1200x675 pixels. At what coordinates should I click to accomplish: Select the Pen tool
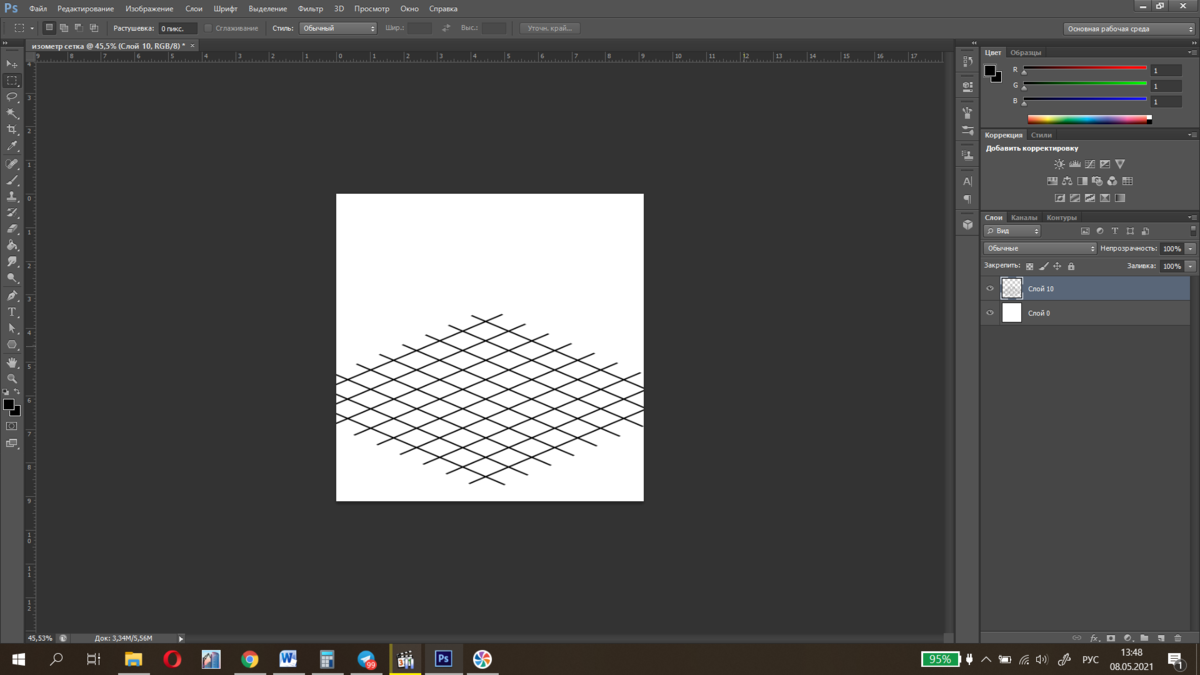click(x=12, y=296)
